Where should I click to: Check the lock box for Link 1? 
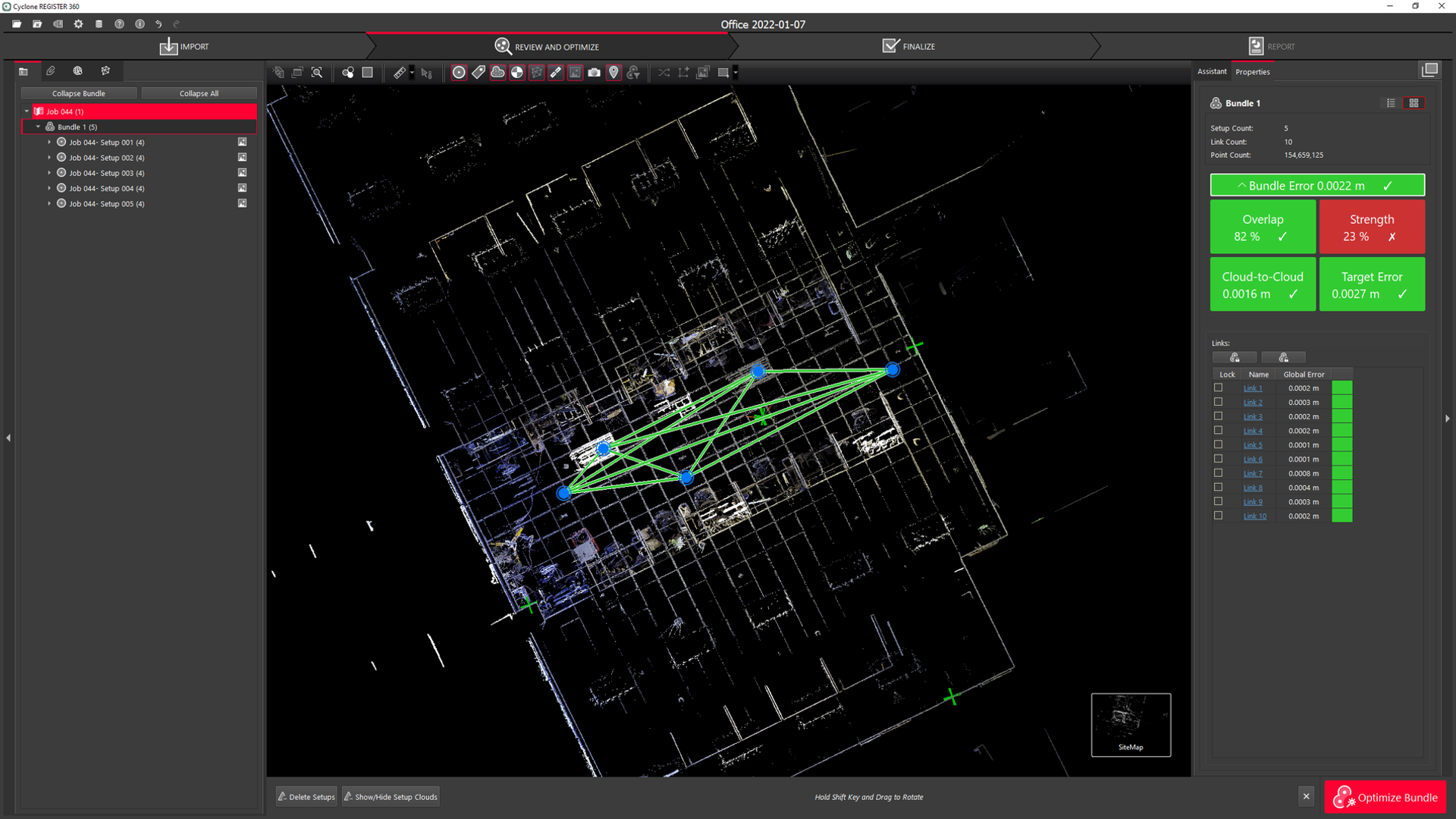tap(1218, 388)
